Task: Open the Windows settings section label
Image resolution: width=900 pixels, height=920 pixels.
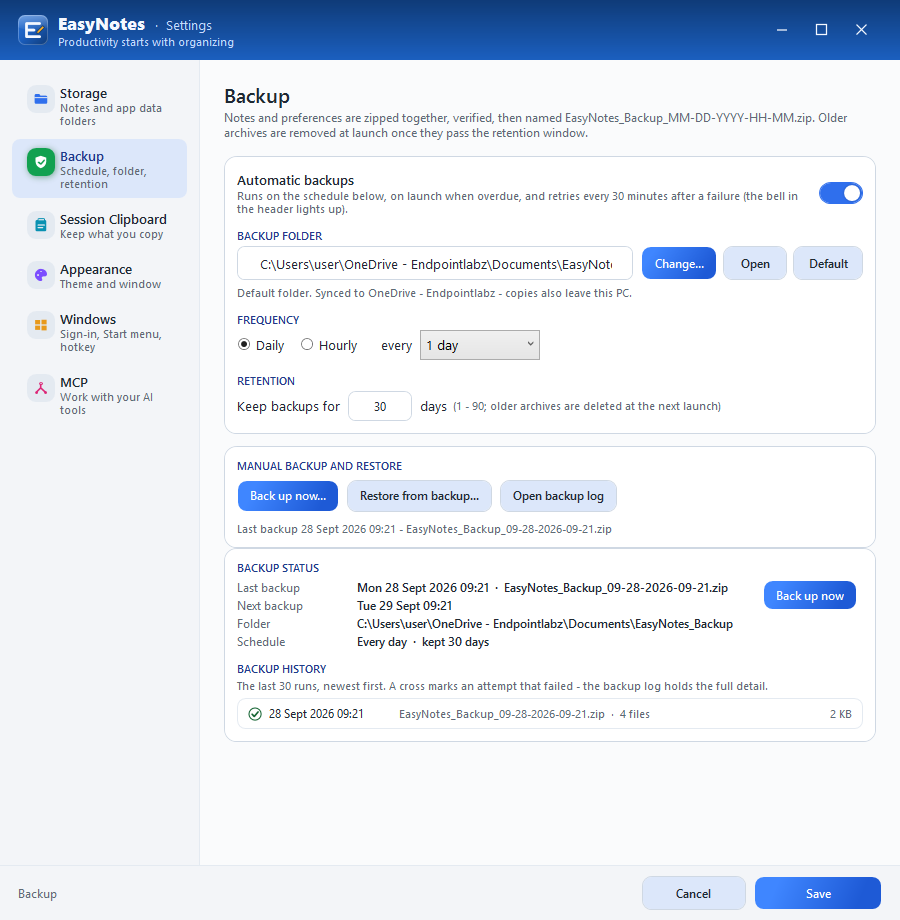Action: pos(88,319)
